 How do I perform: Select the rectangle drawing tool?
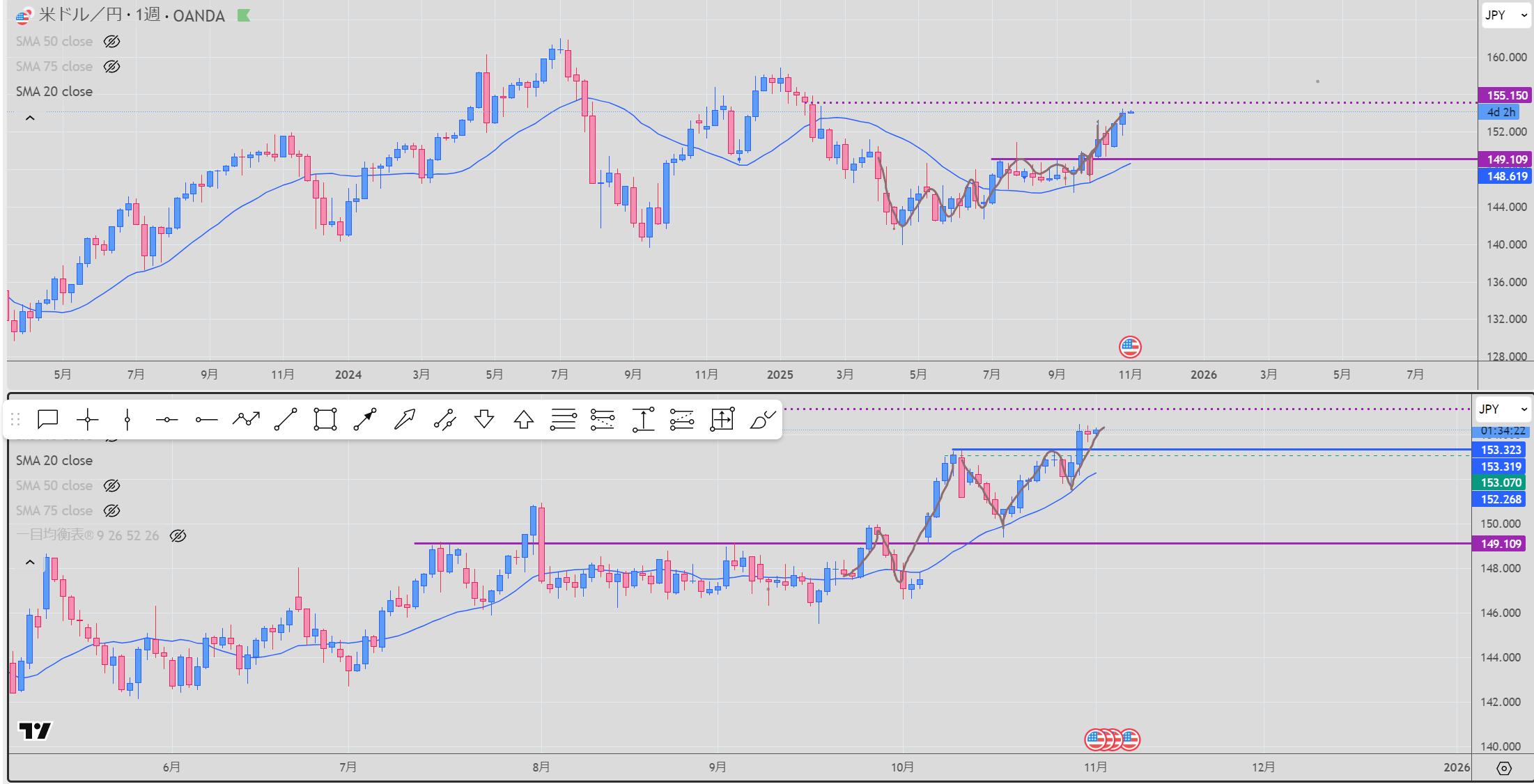click(325, 419)
